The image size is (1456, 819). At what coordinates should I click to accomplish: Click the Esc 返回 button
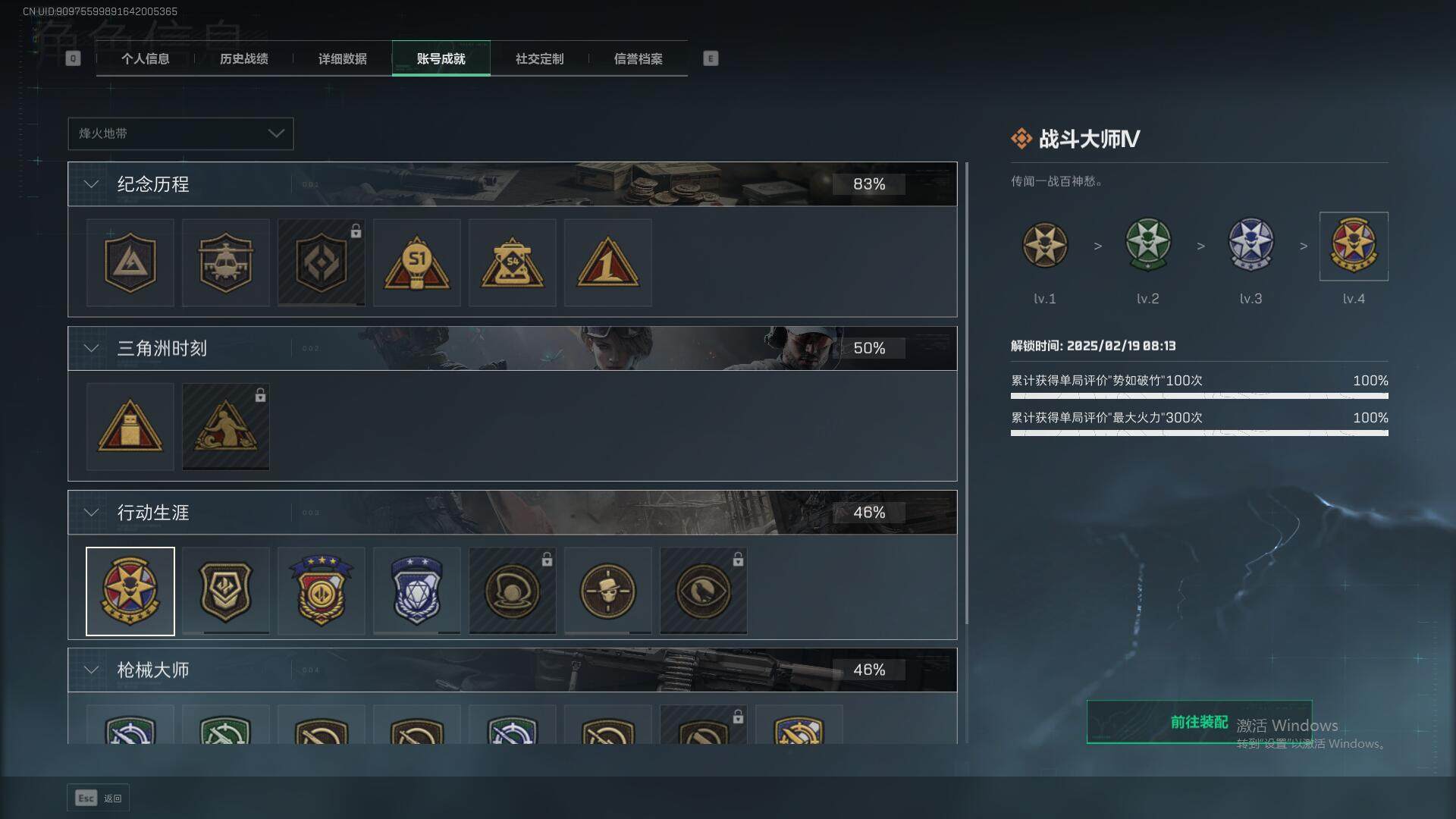click(98, 798)
